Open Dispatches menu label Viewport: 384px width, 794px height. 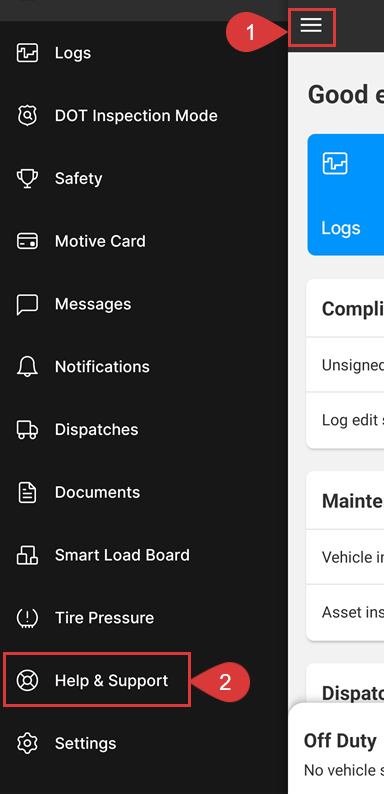click(x=96, y=429)
